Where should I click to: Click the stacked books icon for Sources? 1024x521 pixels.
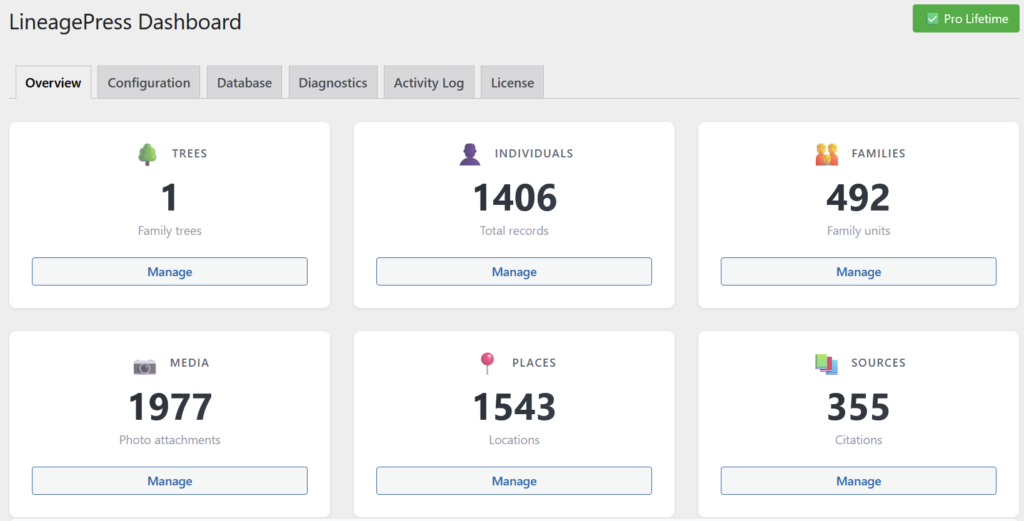(825, 364)
